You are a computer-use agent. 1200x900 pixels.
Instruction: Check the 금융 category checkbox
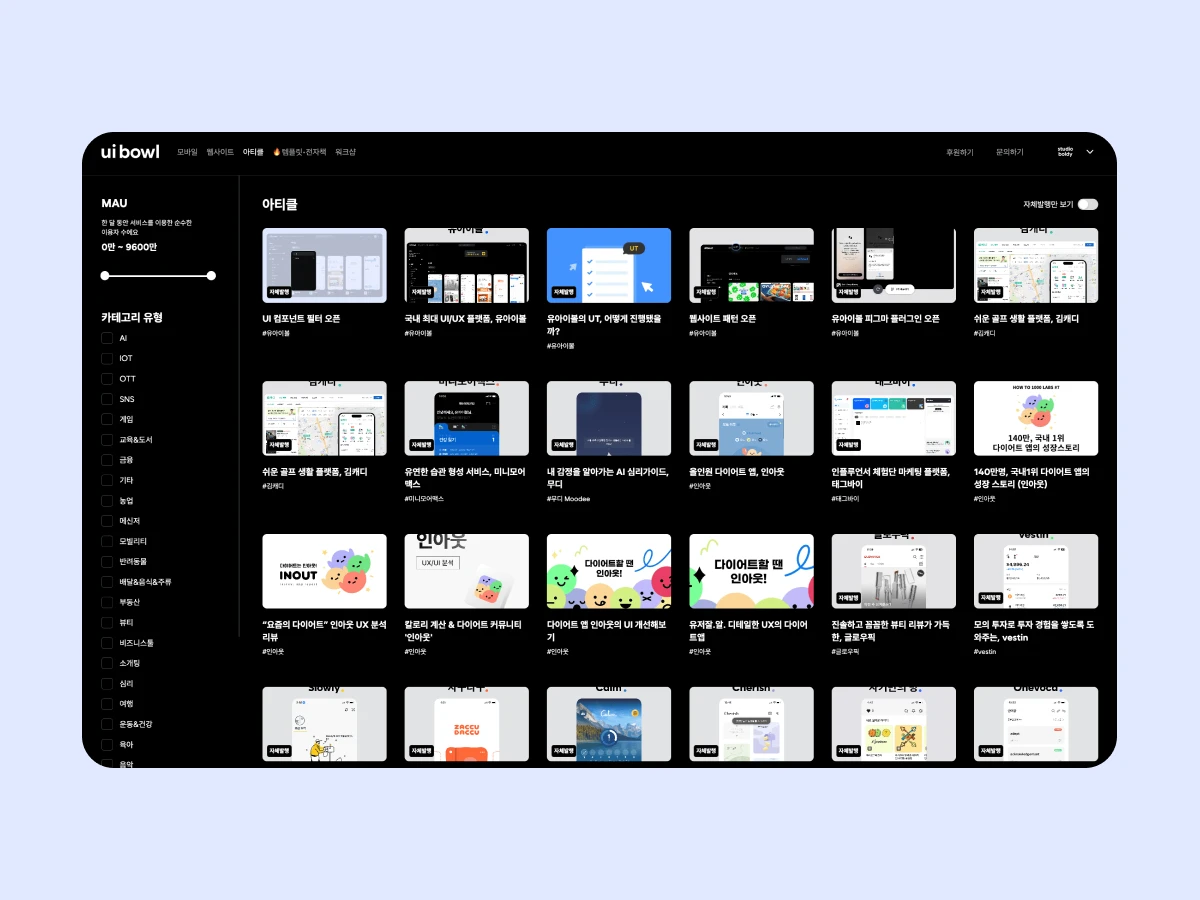click(107, 460)
